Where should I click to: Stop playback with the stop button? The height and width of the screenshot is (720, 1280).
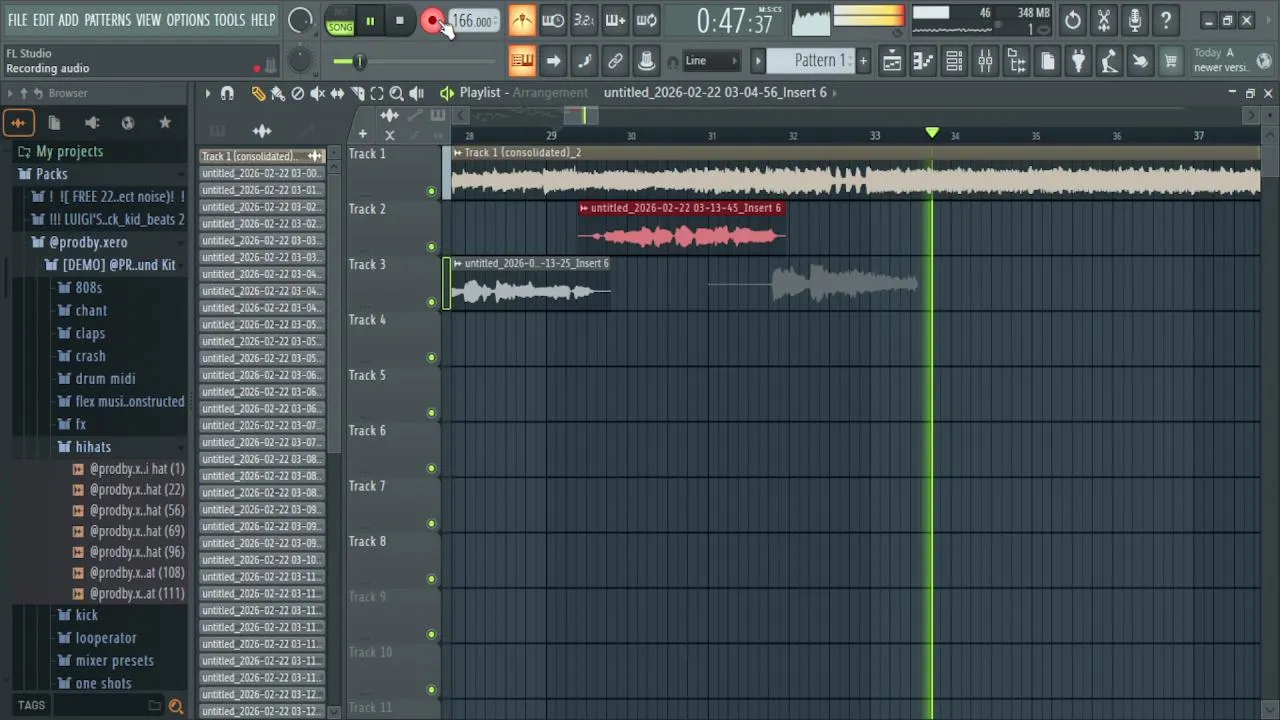coord(400,21)
